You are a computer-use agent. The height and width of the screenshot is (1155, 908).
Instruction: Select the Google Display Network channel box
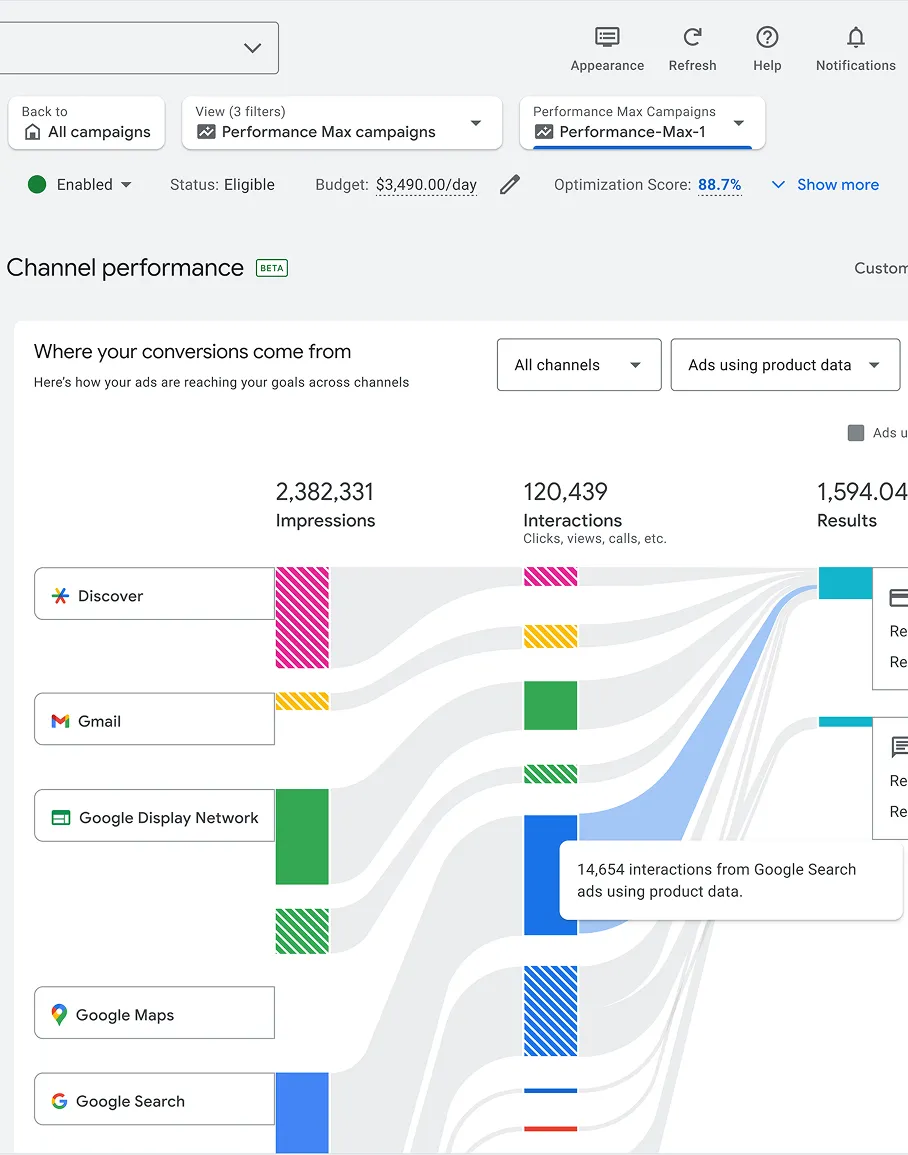coord(155,815)
